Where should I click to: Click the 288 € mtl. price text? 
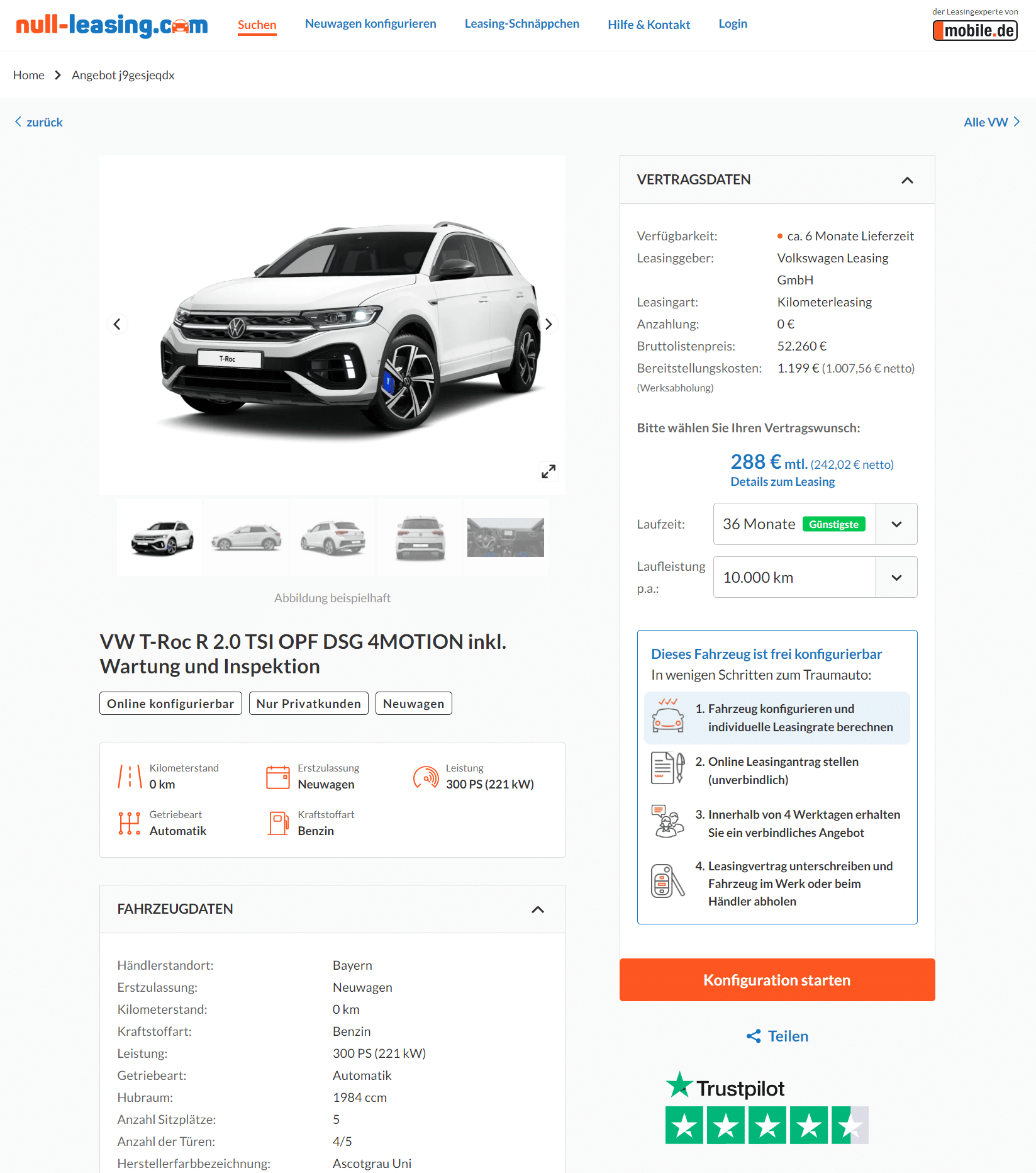[x=769, y=463]
